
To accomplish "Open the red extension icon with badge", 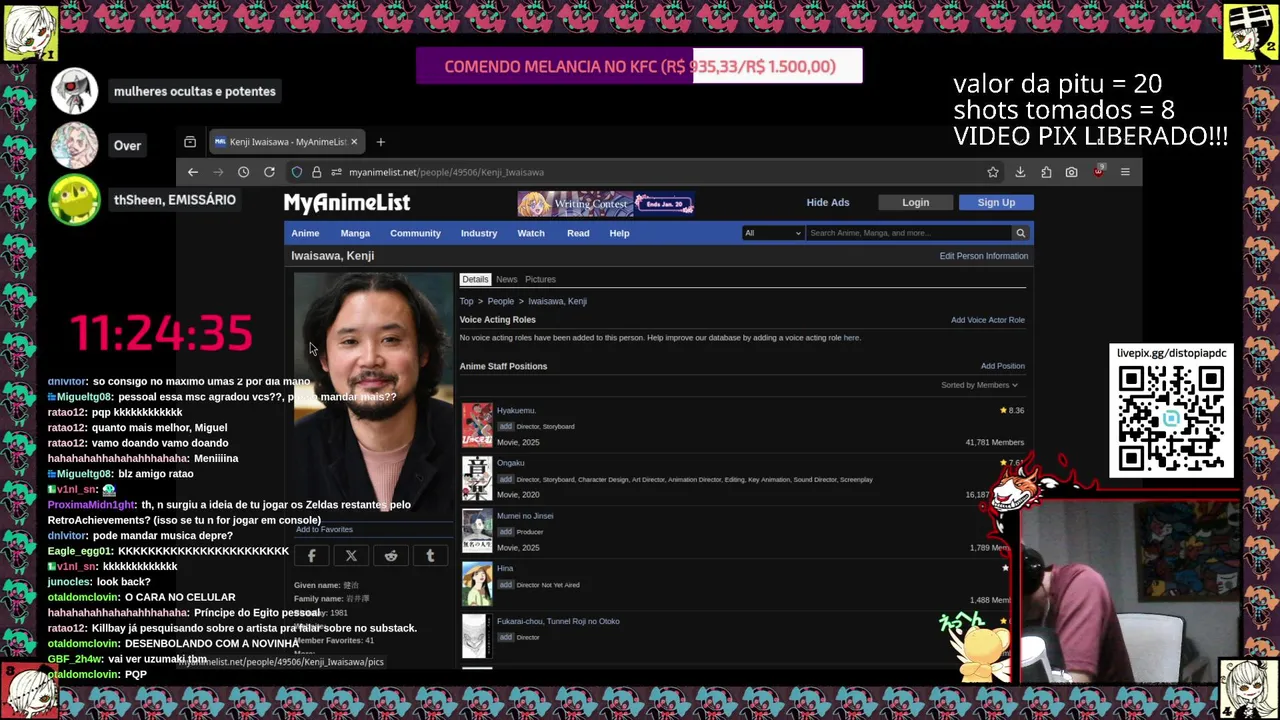I will point(1098,172).
